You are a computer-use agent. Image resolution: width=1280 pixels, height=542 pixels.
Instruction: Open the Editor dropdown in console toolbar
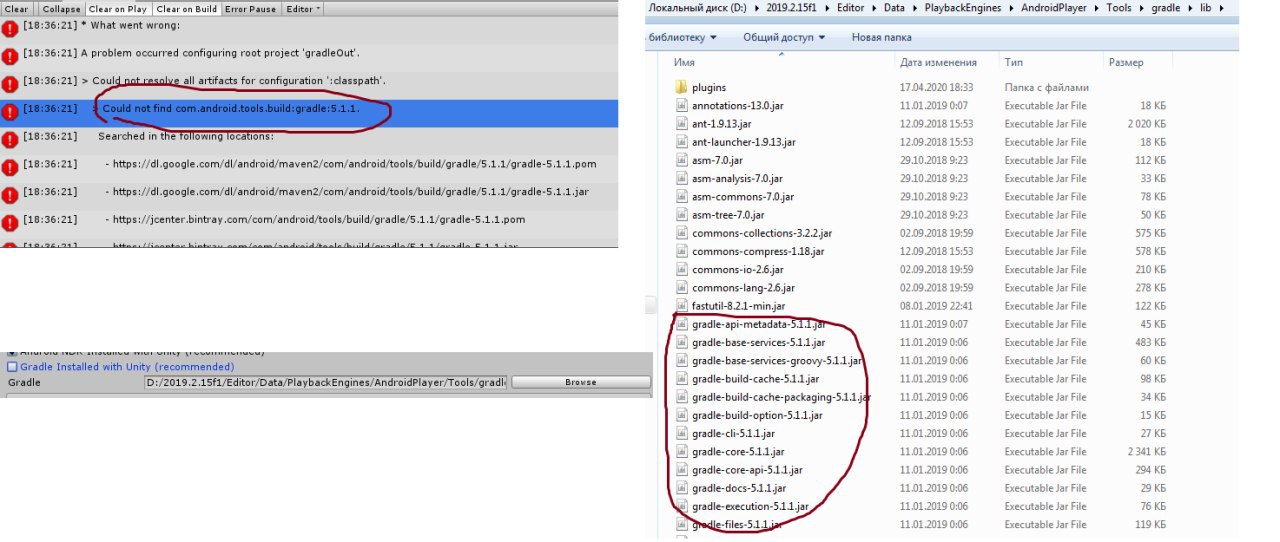[303, 9]
